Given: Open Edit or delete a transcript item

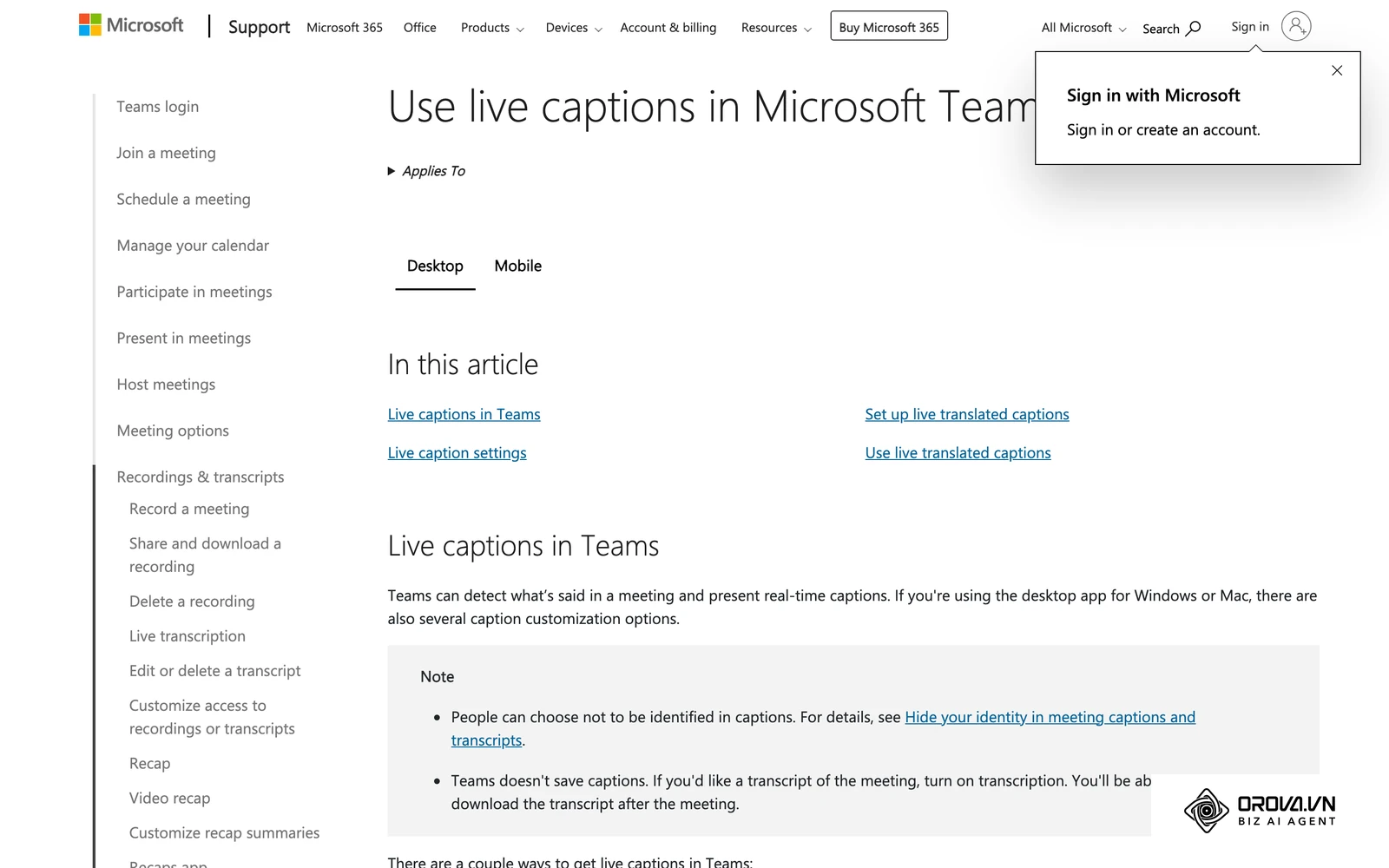Looking at the screenshot, I should click(215, 671).
